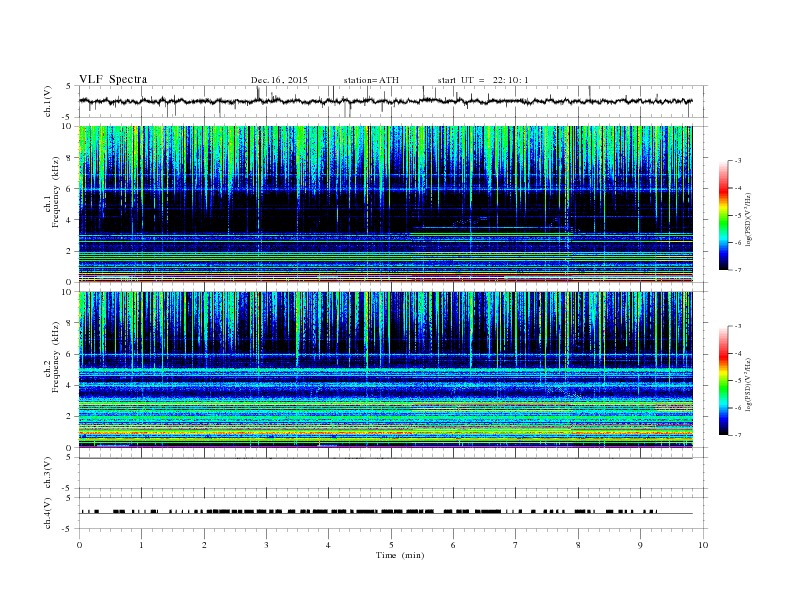Click inside the ch.1 spectrogram panel

pos(385,204)
